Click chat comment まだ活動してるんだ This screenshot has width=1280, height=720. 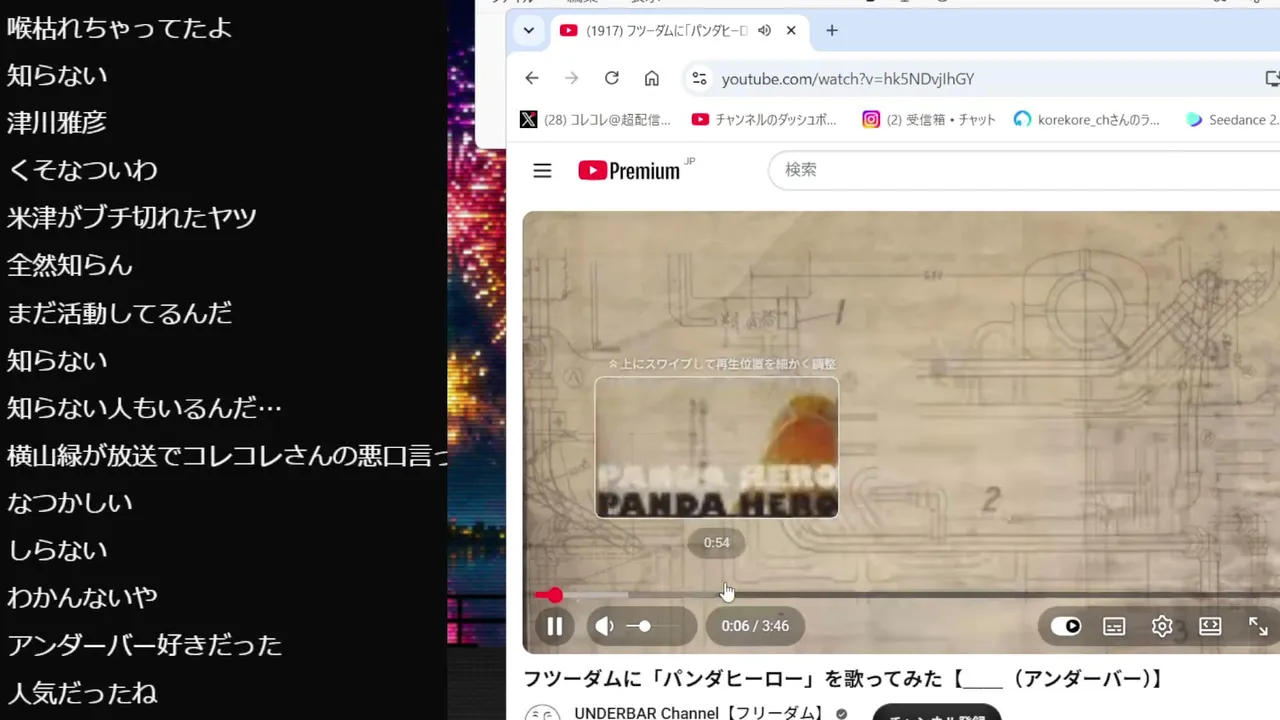pos(120,313)
